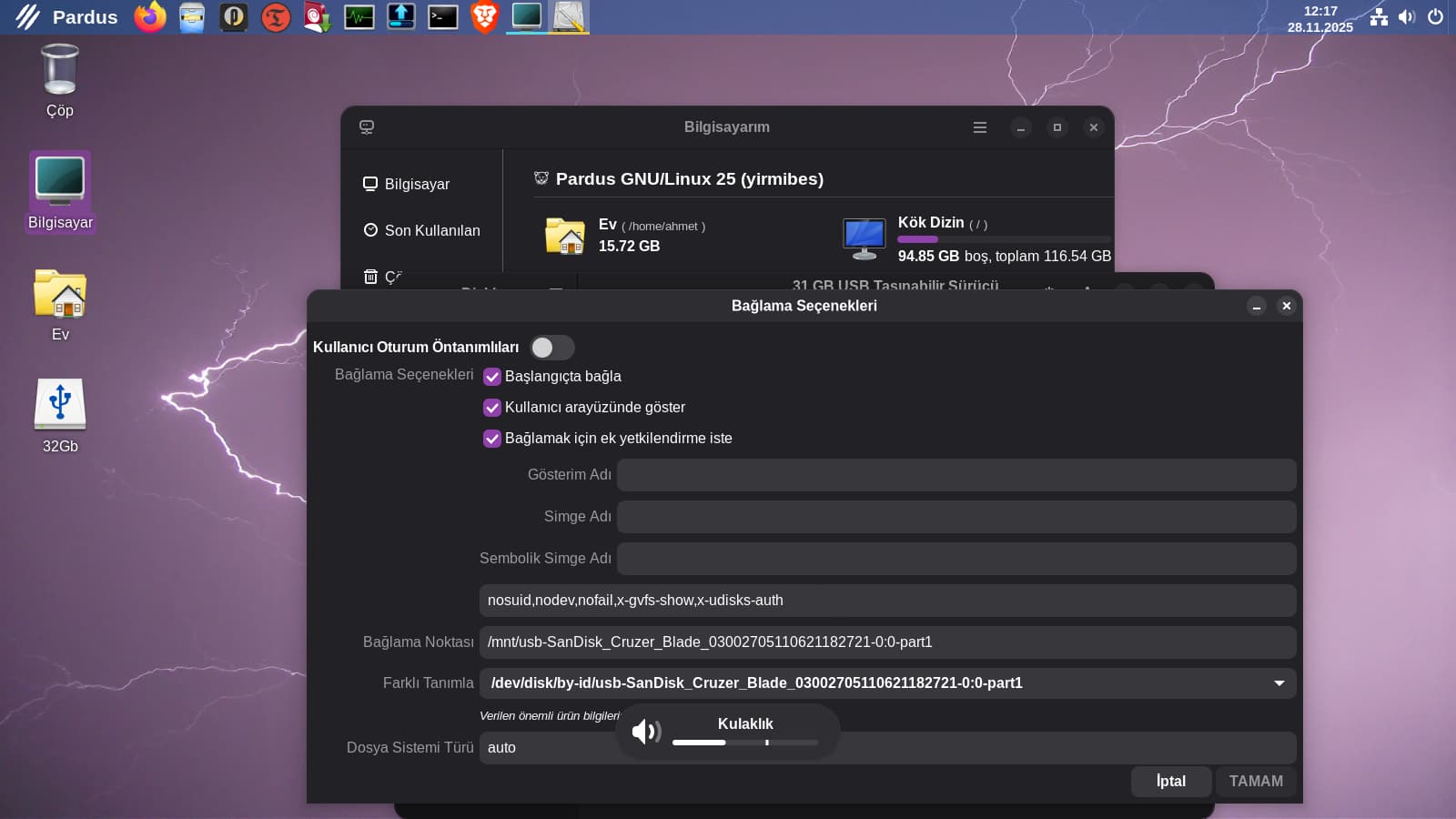Select Son Kullanılan in the sidebar
Screen dimensions: 1456x819
point(431,230)
